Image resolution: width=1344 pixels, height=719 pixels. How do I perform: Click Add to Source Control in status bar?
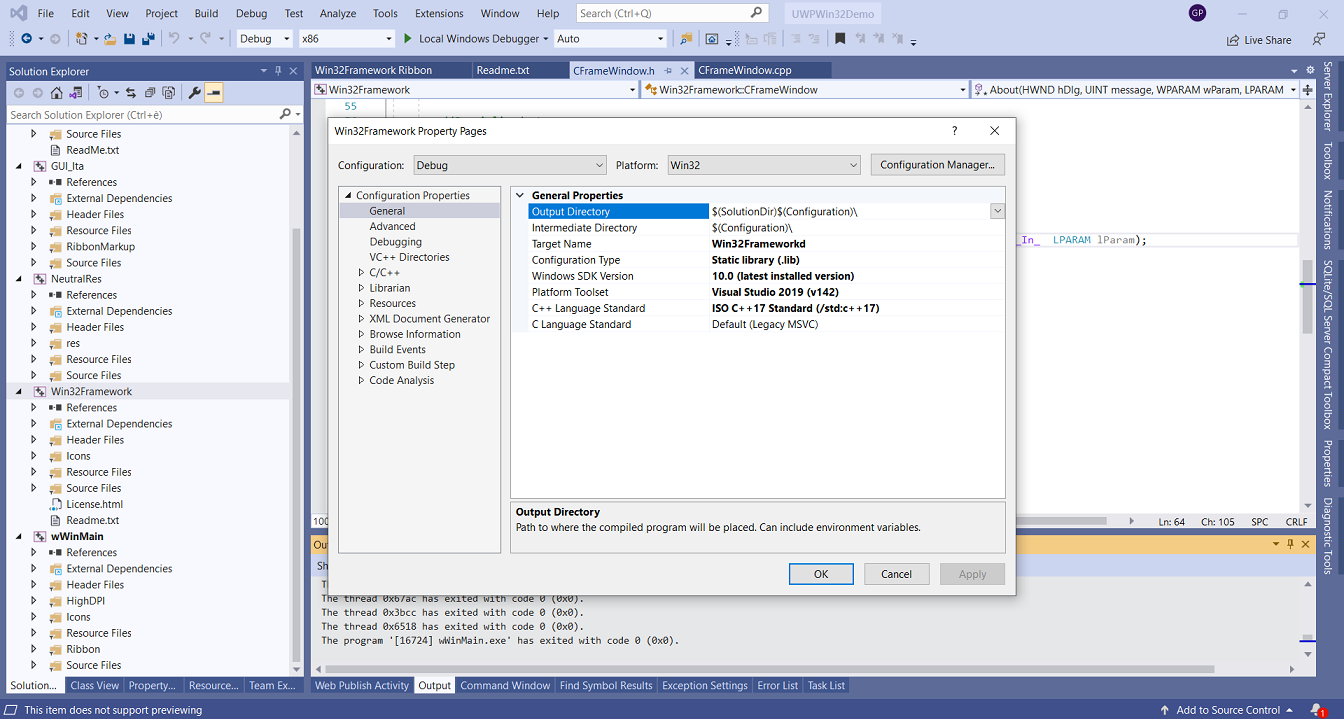1228,710
